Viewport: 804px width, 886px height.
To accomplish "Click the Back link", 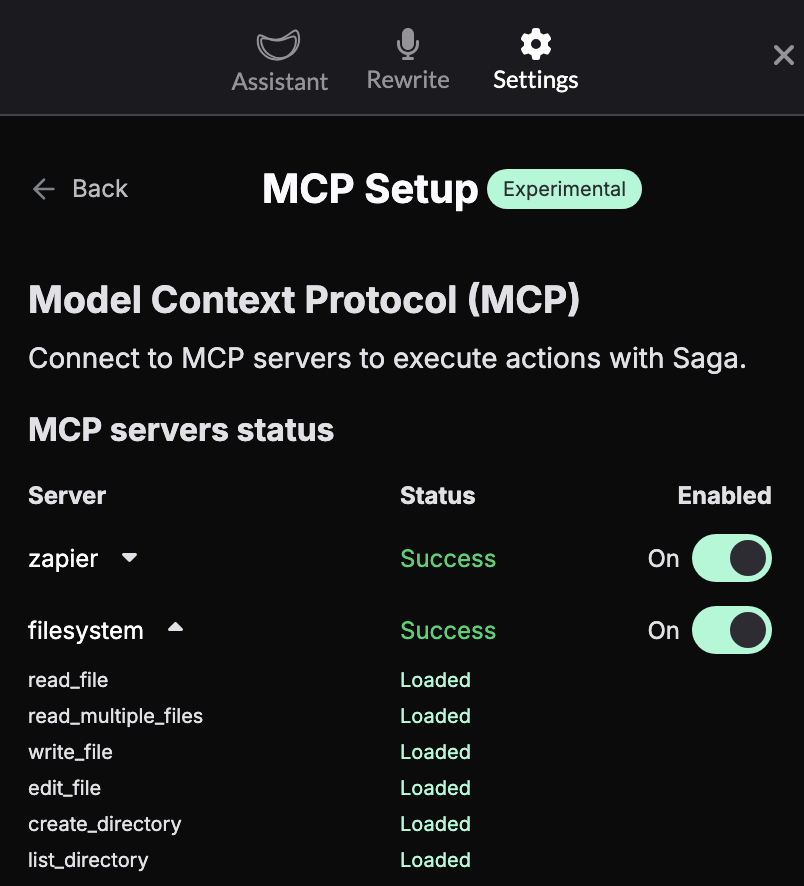I will coord(99,188).
